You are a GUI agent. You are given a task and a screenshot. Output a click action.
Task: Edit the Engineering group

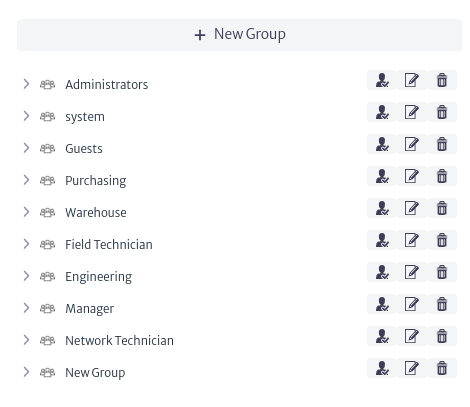coord(412,272)
